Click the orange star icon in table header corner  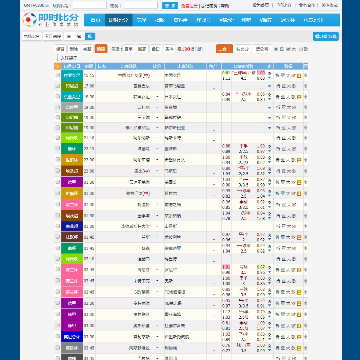[x=57, y=66]
